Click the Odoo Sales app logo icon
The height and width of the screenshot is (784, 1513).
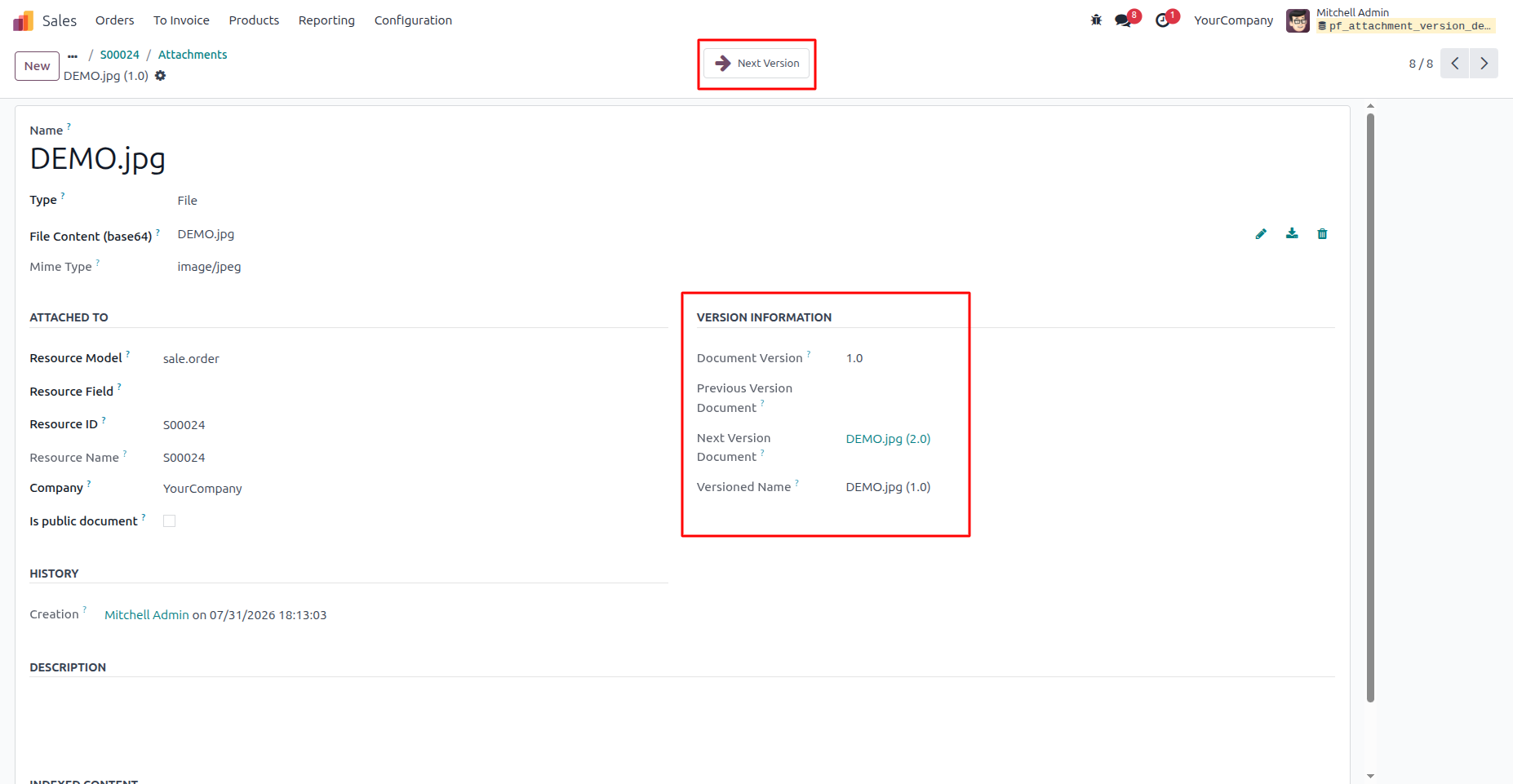tap(23, 20)
